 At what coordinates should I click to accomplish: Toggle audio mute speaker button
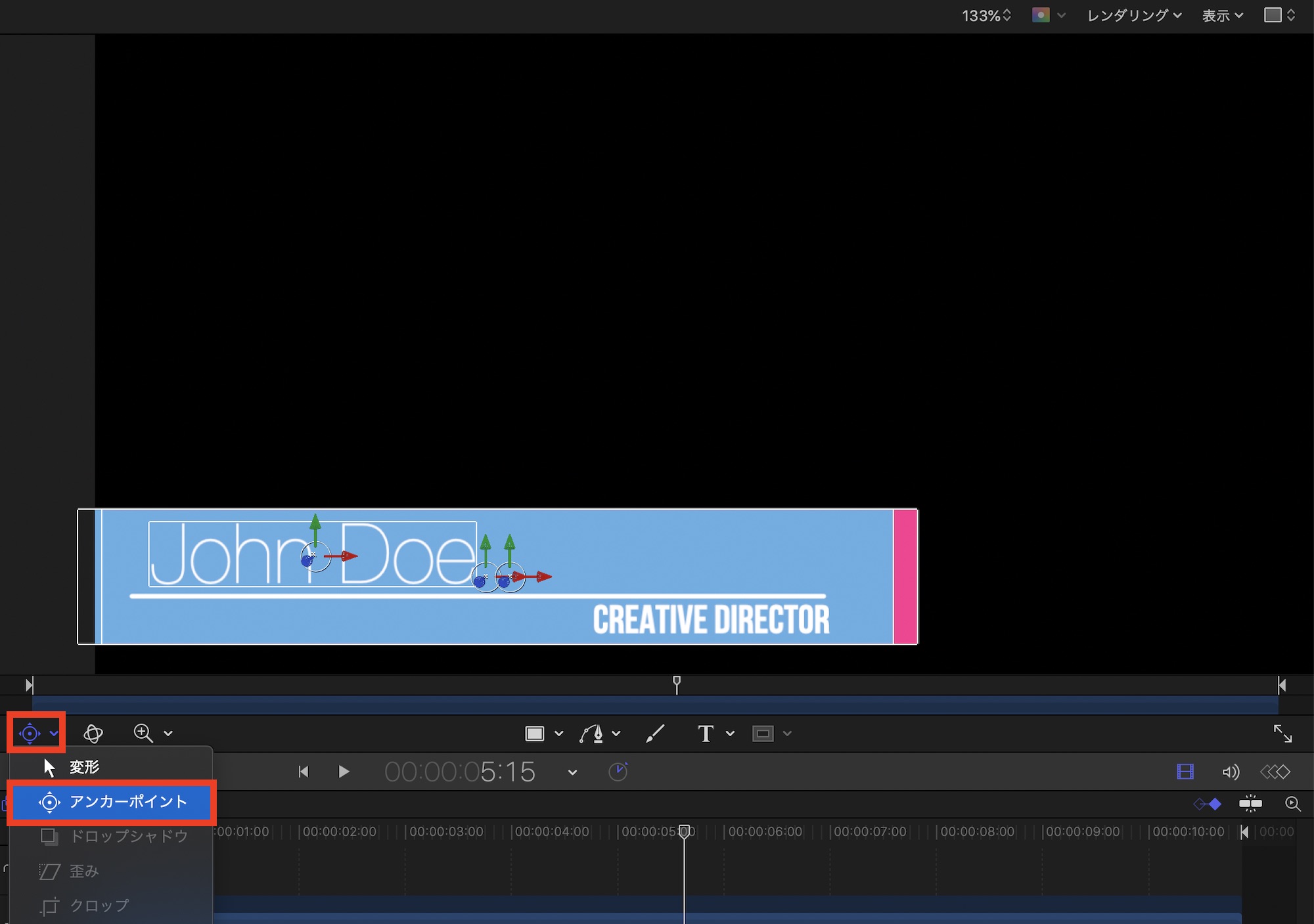(1231, 772)
